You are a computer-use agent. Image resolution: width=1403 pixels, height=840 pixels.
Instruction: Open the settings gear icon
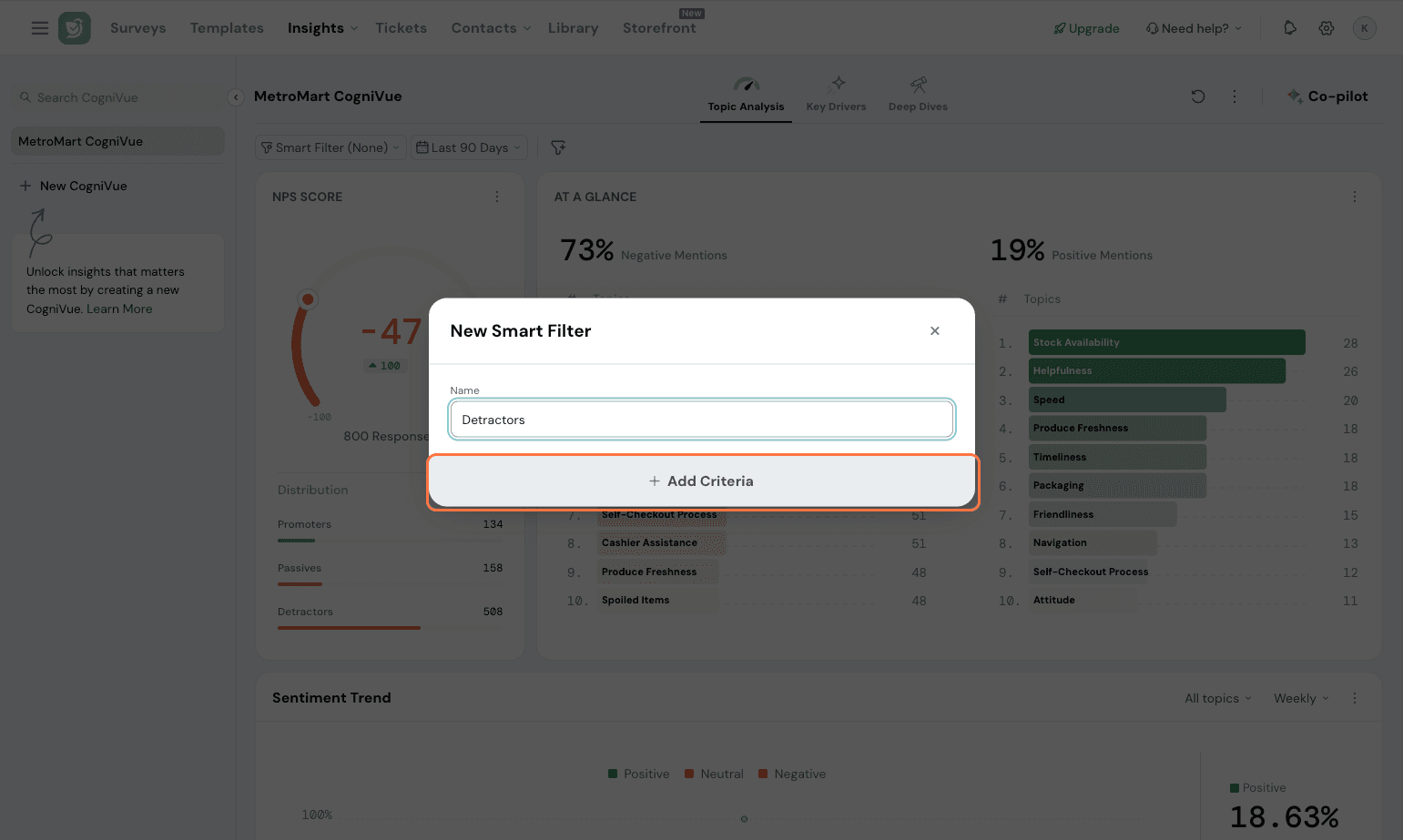[1327, 28]
